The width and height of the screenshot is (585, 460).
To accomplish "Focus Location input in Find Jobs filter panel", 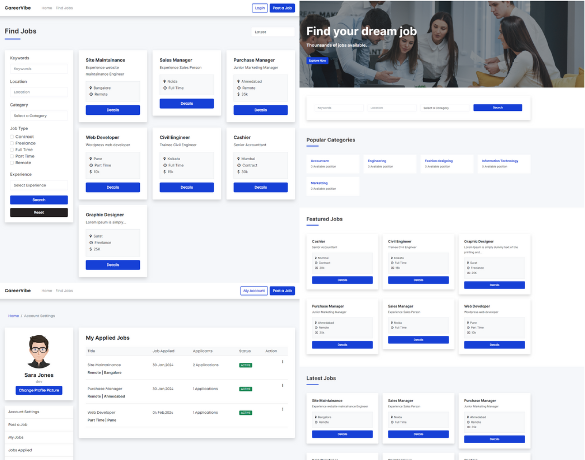I will (39, 92).
